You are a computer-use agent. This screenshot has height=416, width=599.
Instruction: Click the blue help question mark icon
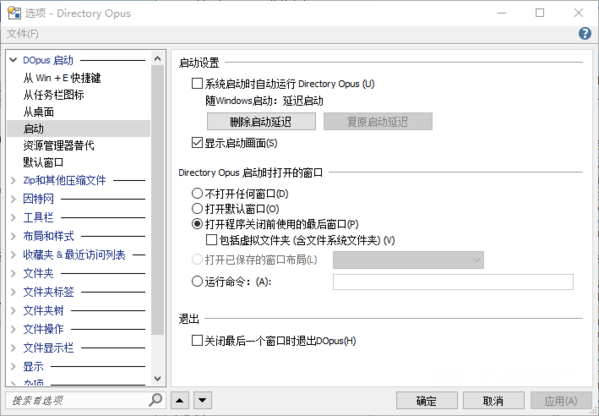pos(584,34)
